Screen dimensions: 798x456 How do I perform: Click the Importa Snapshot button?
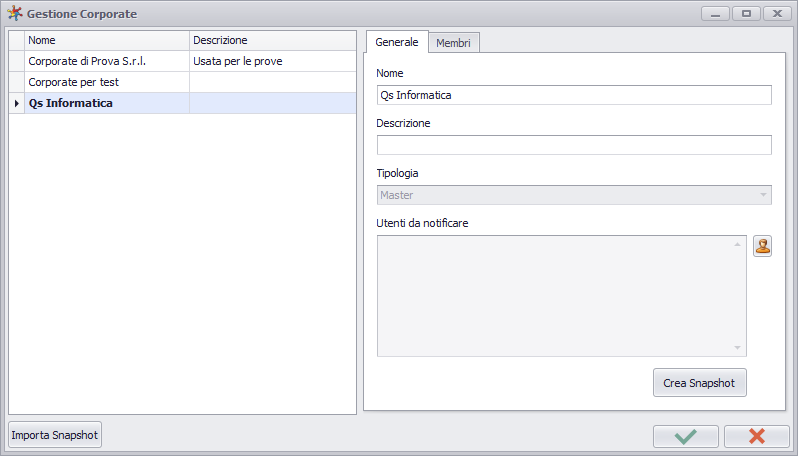(54, 435)
